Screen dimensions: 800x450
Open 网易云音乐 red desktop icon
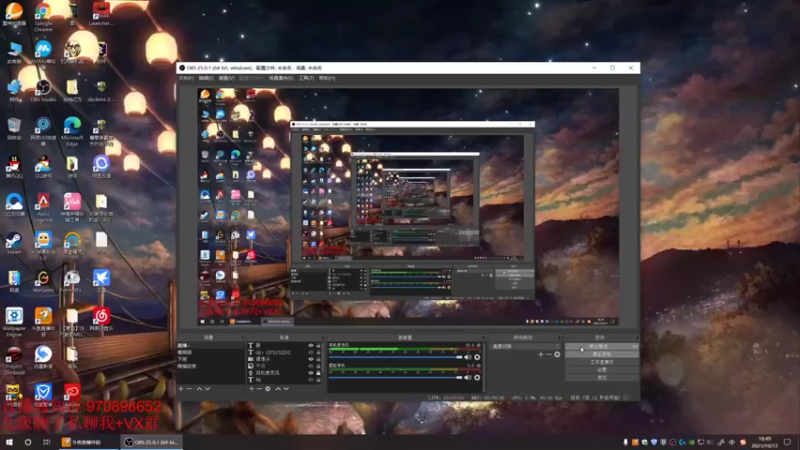101,319
